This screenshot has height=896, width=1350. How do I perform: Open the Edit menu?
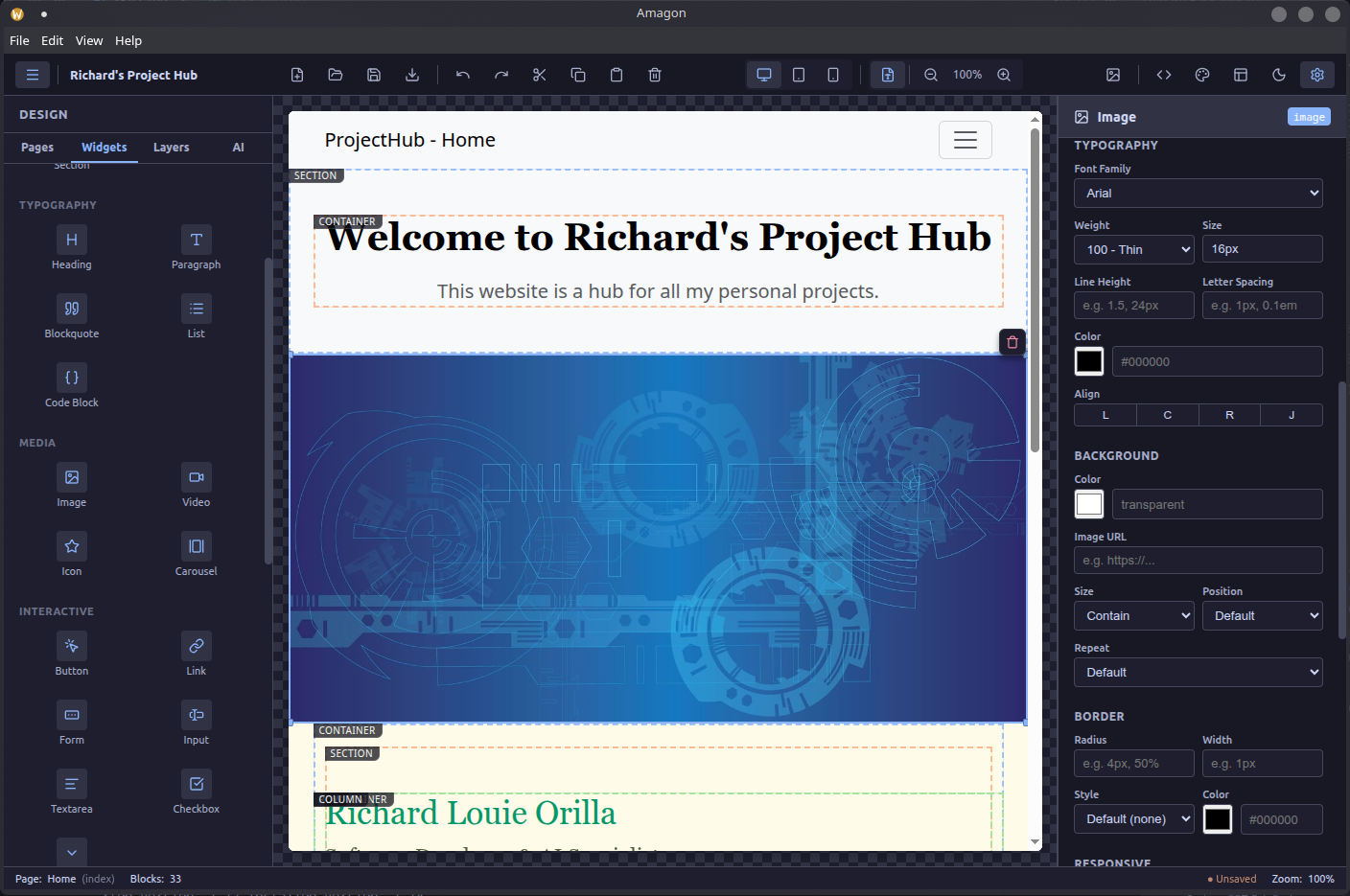[x=52, y=40]
